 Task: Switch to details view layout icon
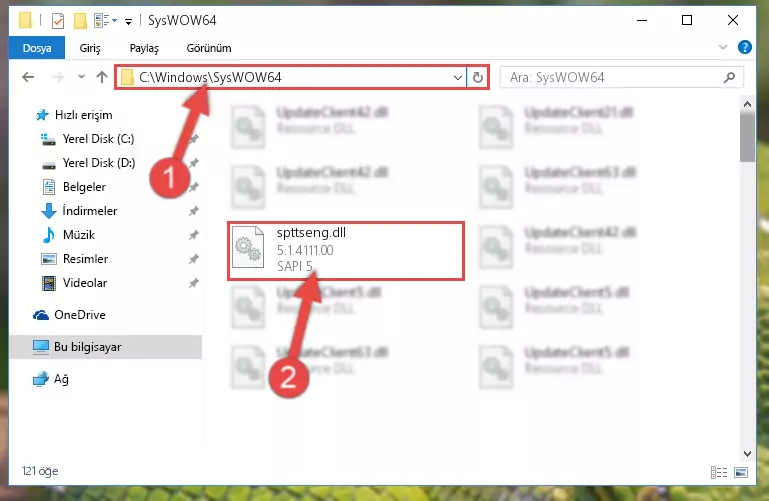click(718, 472)
